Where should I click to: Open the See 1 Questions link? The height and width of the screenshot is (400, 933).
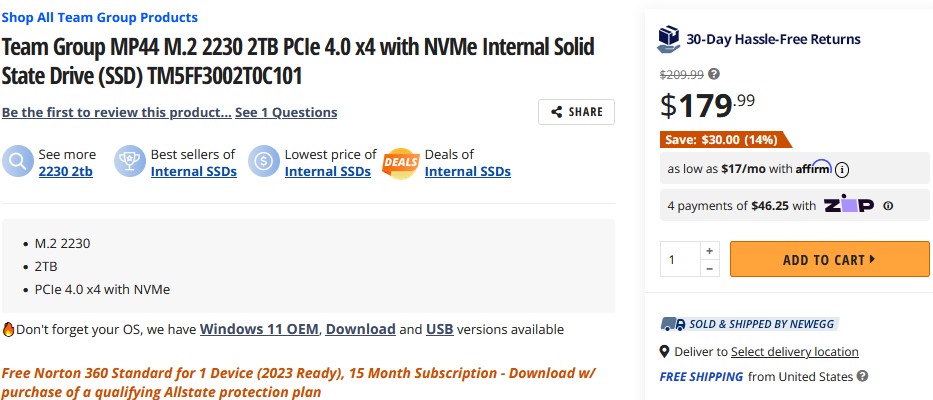(x=286, y=112)
